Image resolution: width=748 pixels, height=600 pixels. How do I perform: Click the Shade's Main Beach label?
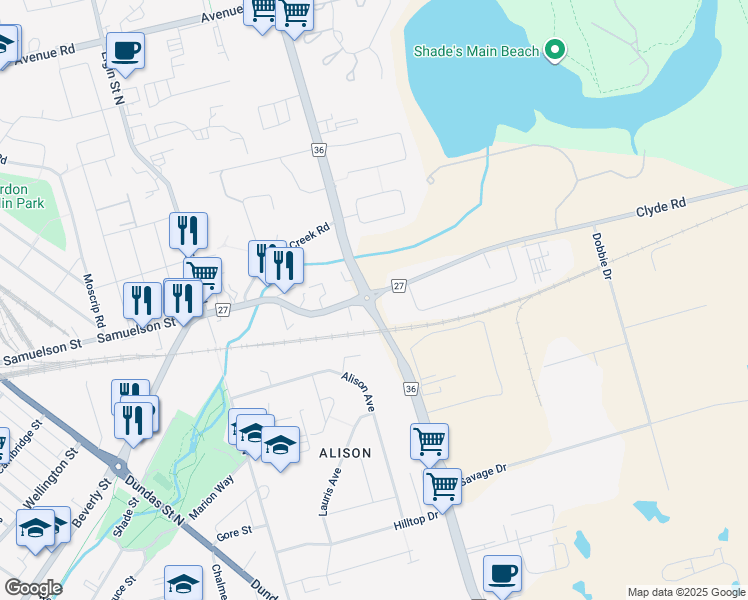point(476,51)
